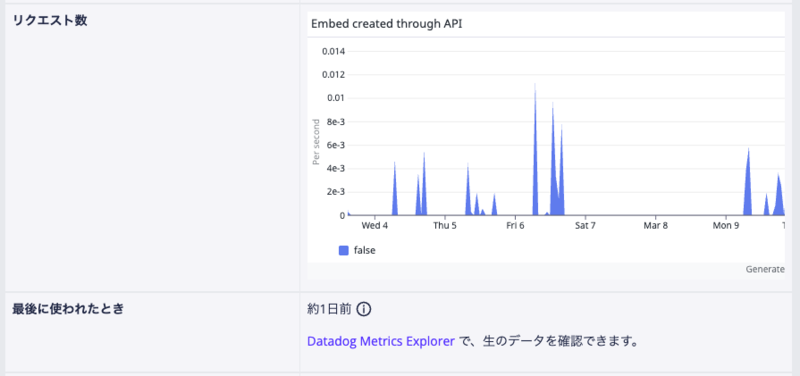Click the Per second axis title
The width and height of the screenshot is (800, 376).
316,142
